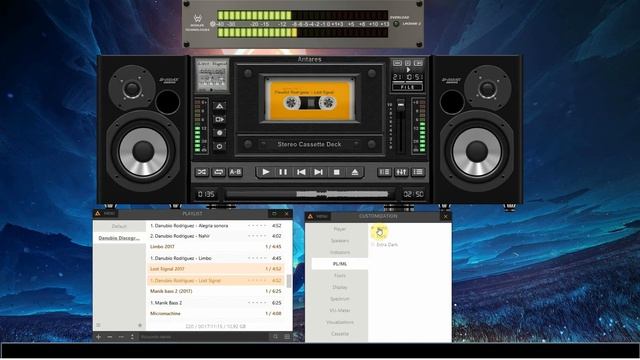640x360 pixels.
Task: Skip to the next track
Action: (x=318, y=172)
